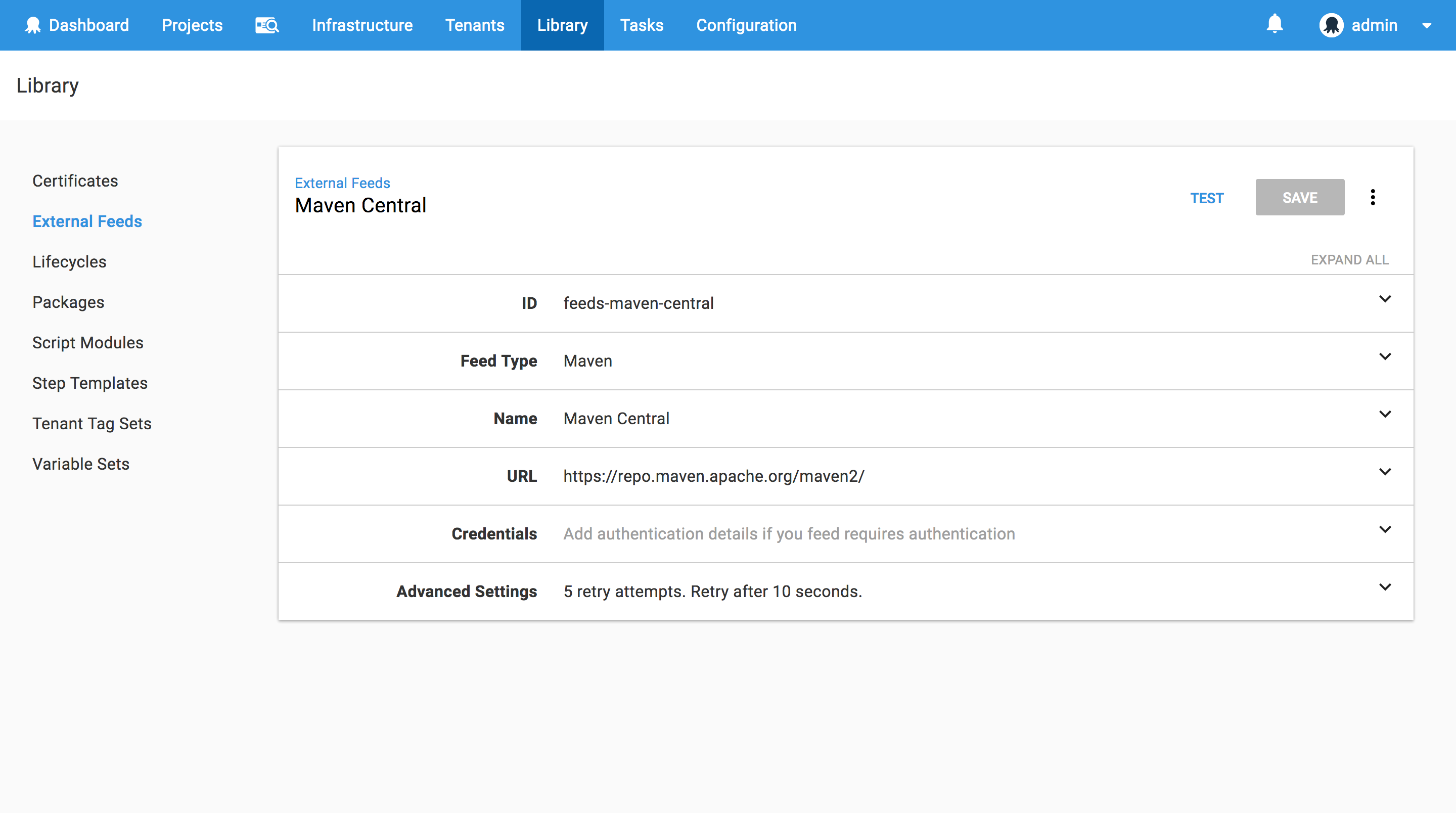1456x813 pixels.
Task: Select Step Templates in the sidebar
Action: (90, 383)
